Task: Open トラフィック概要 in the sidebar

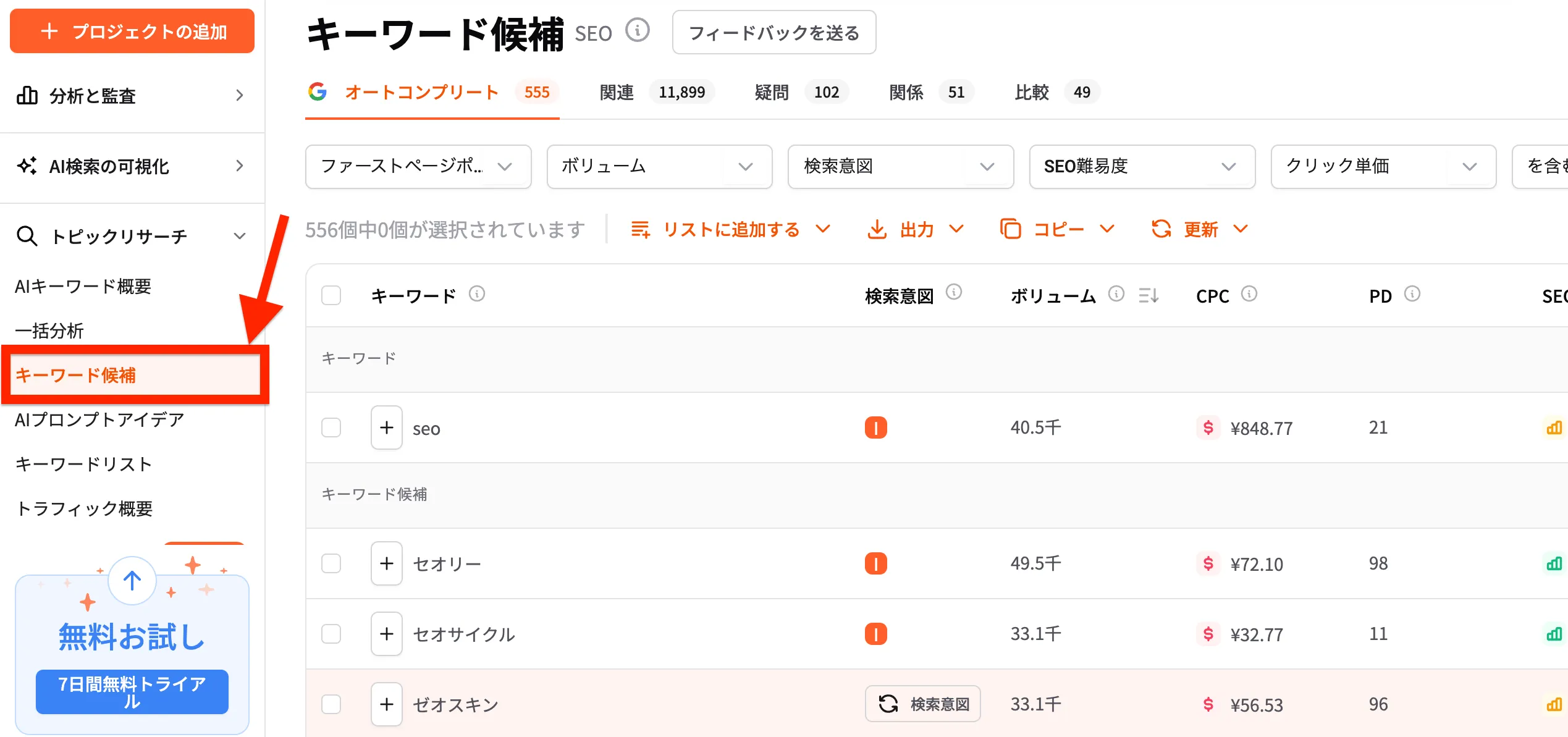Action: tap(84, 508)
